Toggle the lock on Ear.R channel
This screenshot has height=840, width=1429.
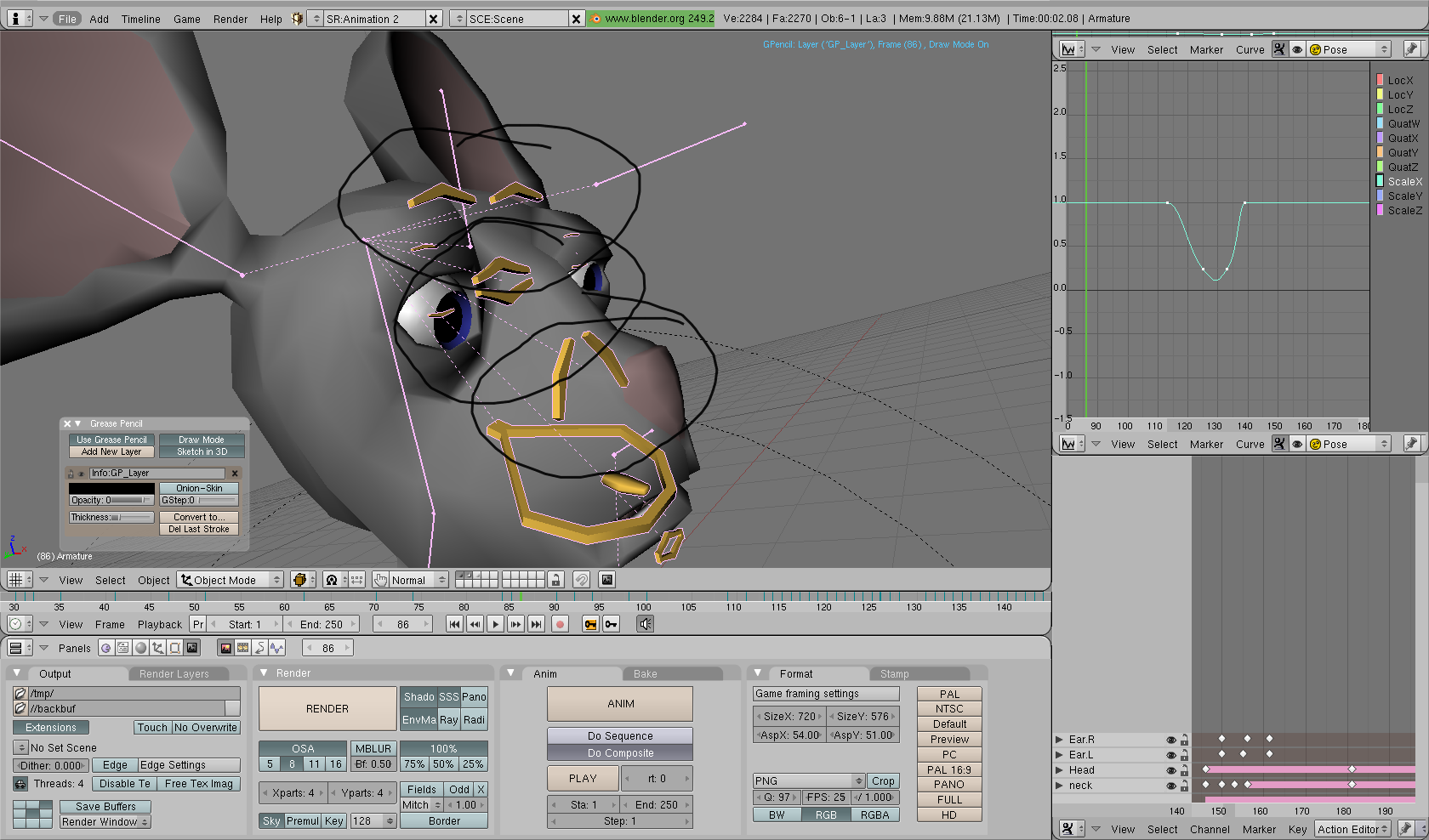click(1183, 740)
